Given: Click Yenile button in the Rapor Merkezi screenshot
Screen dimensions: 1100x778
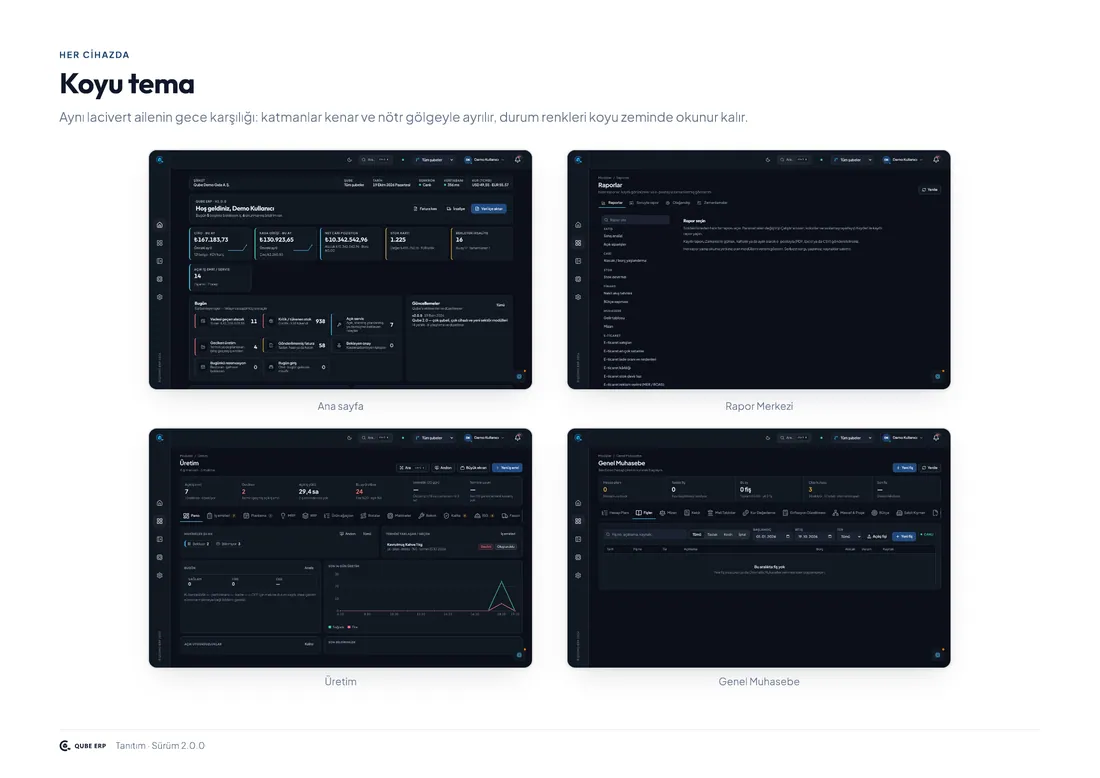Looking at the screenshot, I should 930,190.
